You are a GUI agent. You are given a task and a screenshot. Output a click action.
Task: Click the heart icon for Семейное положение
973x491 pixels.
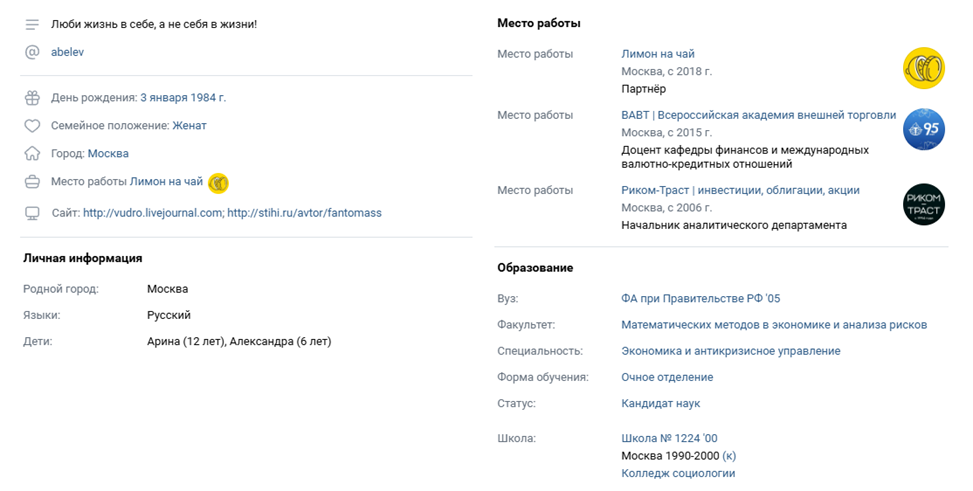32,125
